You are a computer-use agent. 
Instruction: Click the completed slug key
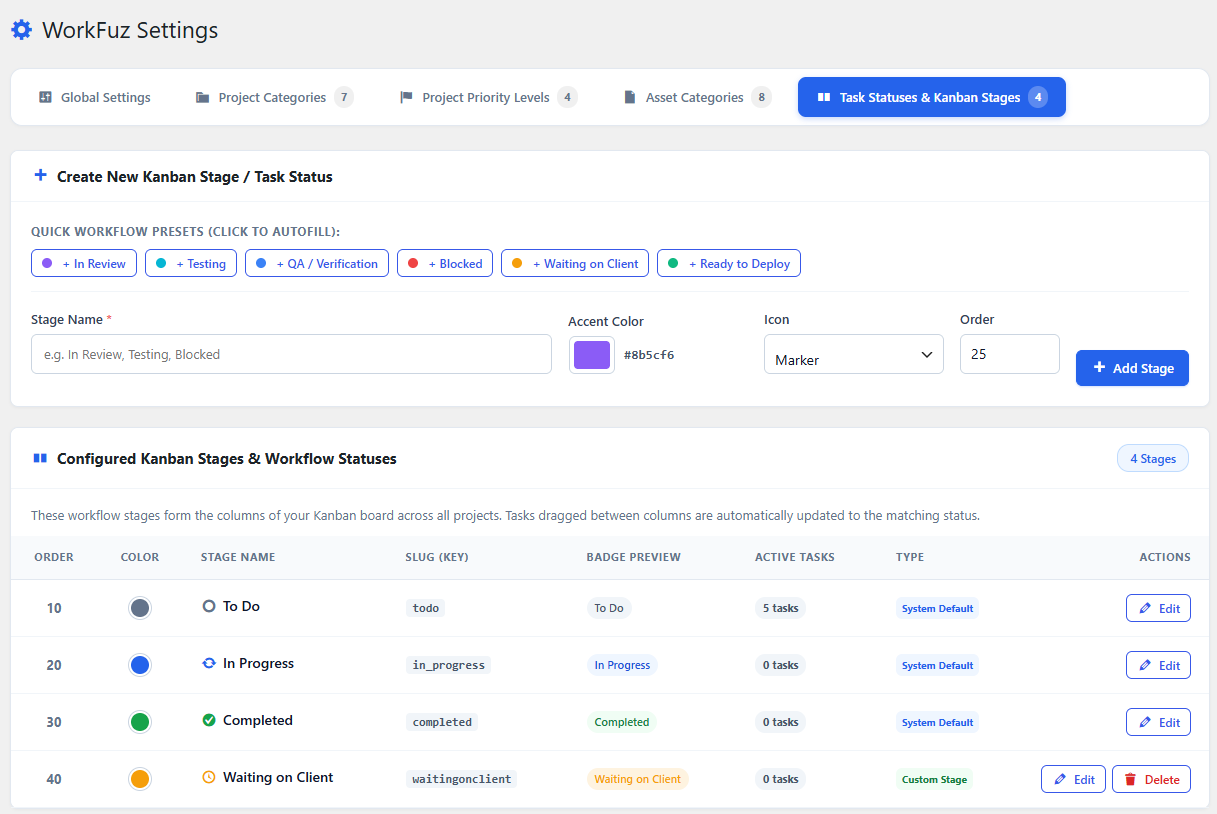pos(442,722)
